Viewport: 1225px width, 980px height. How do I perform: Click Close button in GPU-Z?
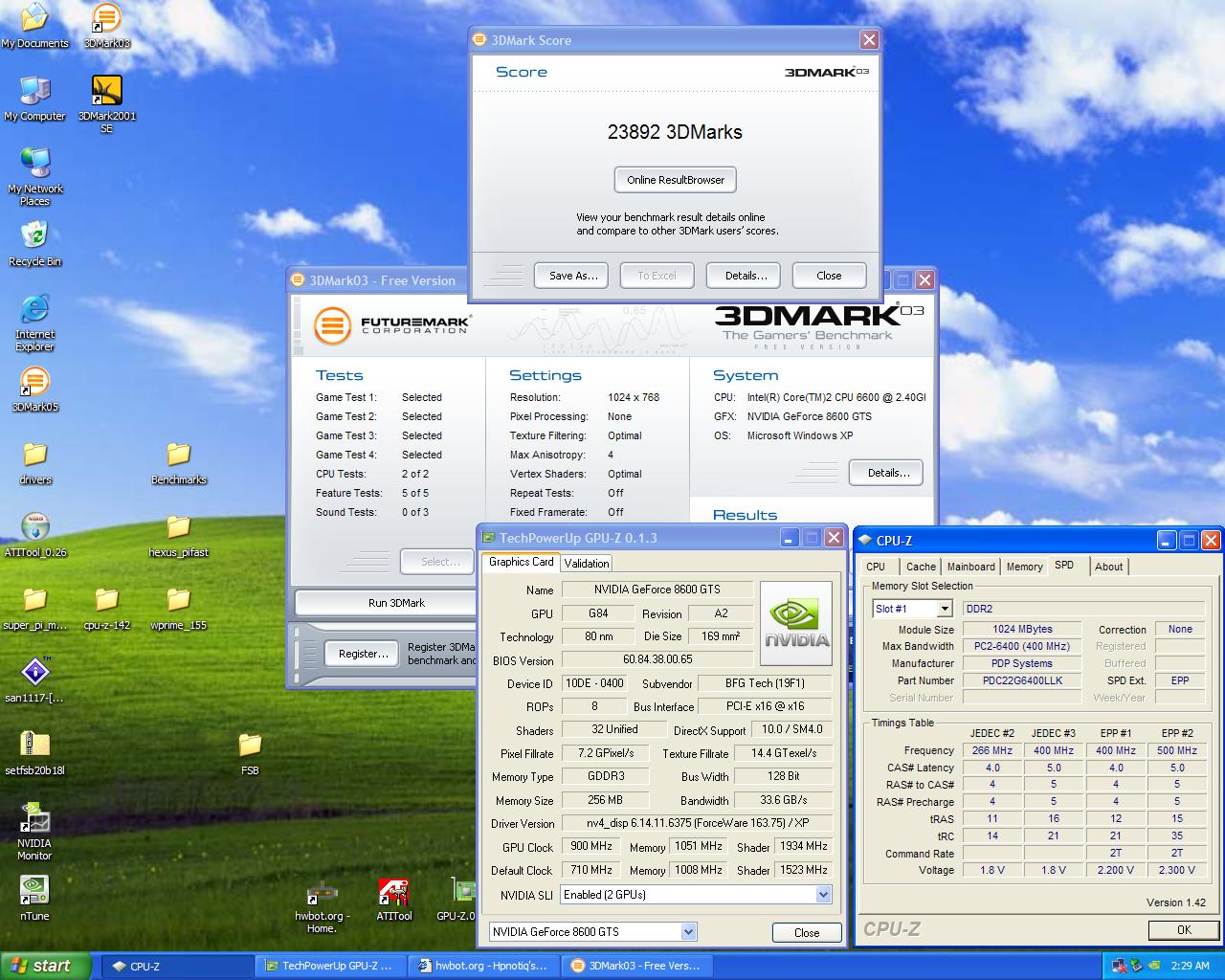click(807, 932)
